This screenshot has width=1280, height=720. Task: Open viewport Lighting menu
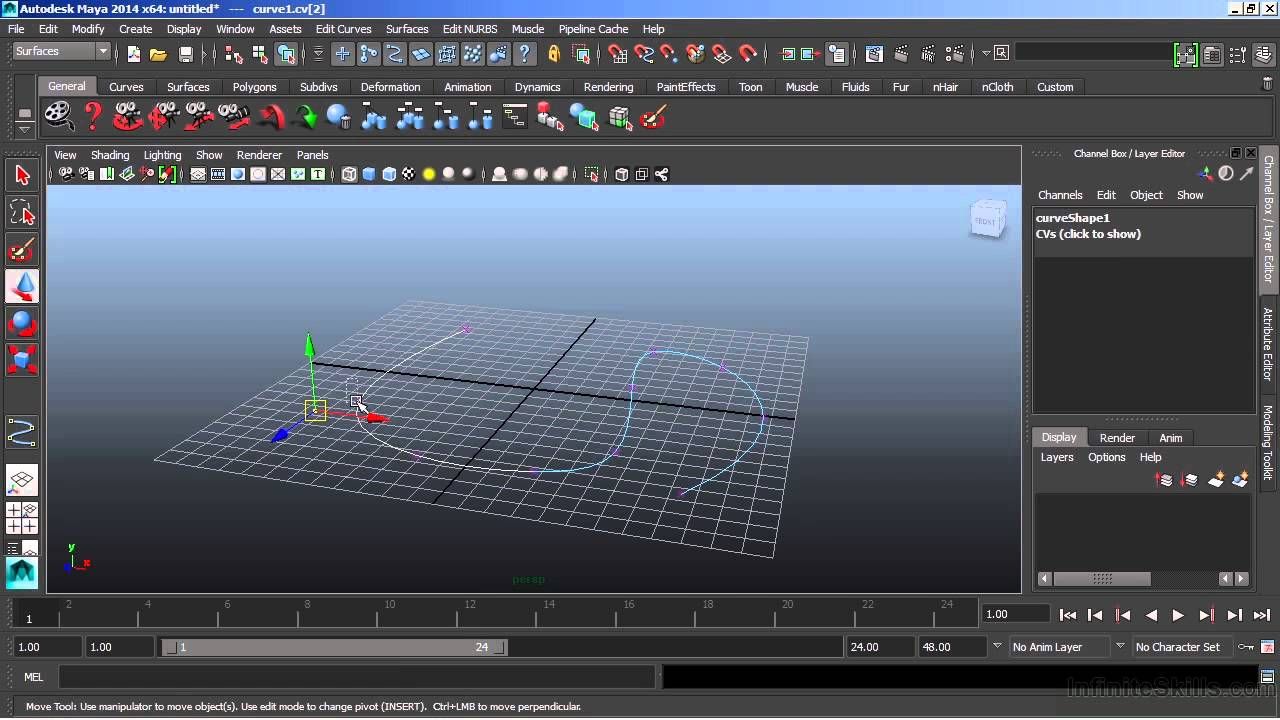162,155
